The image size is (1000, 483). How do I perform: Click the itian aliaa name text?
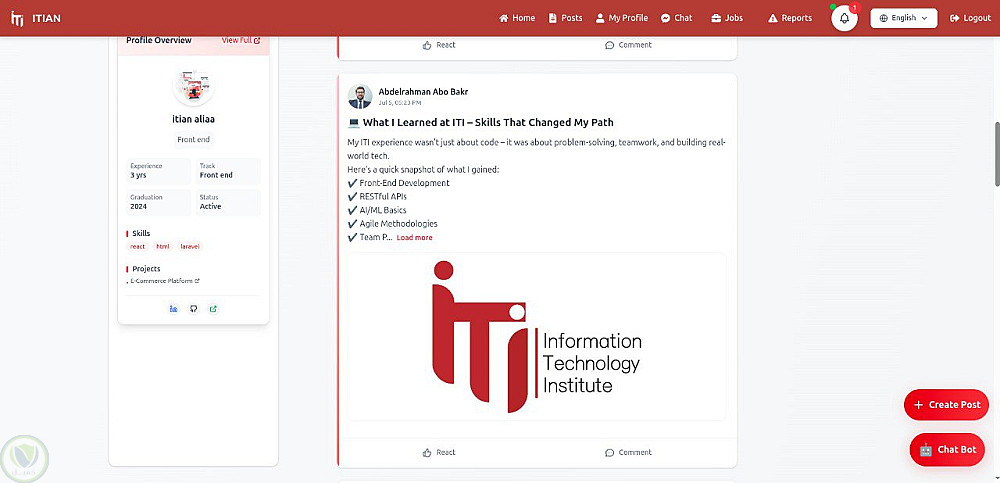point(193,119)
